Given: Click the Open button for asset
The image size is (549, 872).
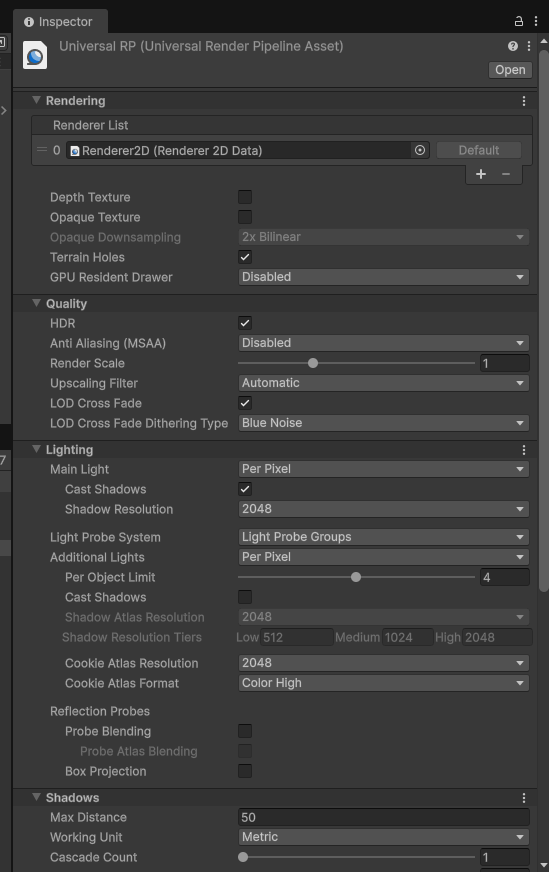Looking at the screenshot, I should (510, 70).
